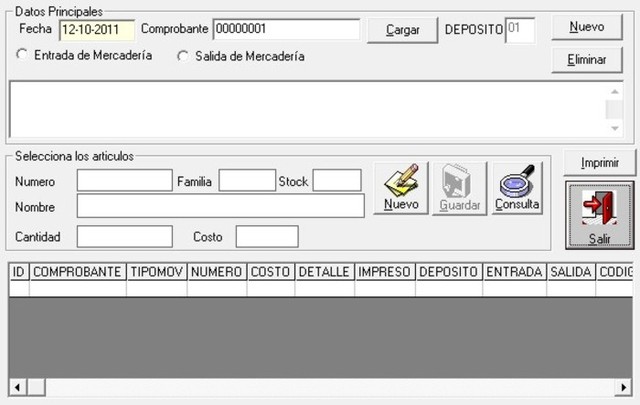Focus the Fecha date field
The image size is (640, 405).
click(97, 30)
